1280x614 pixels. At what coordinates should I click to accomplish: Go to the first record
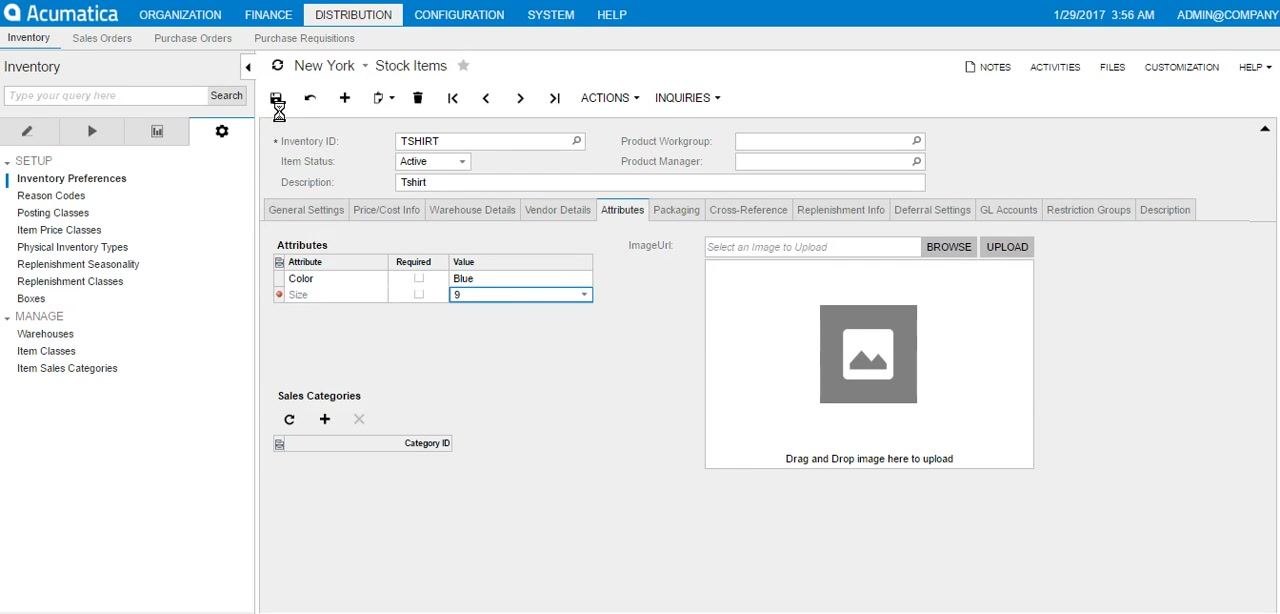[x=453, y=98]
